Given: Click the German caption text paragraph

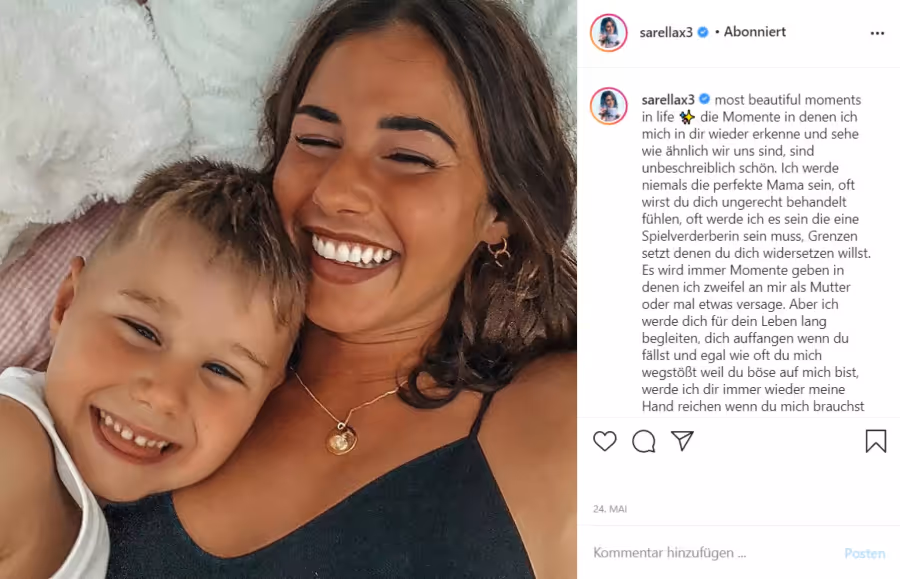Looking at the screenshot, I should click(x=756, y=253).
